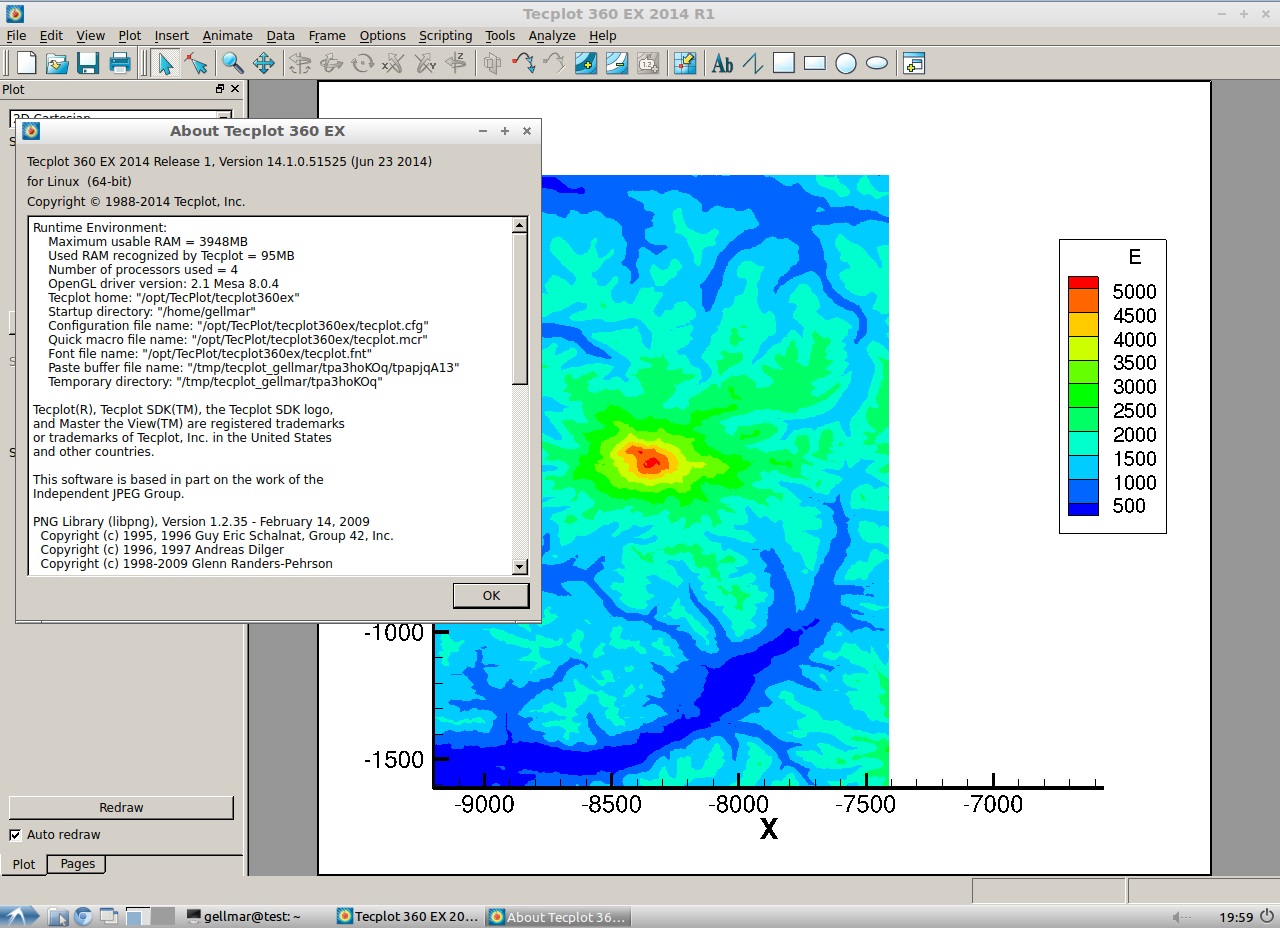
Task: Click the Y-axis rotate tool icon
Action: point(425,63)
